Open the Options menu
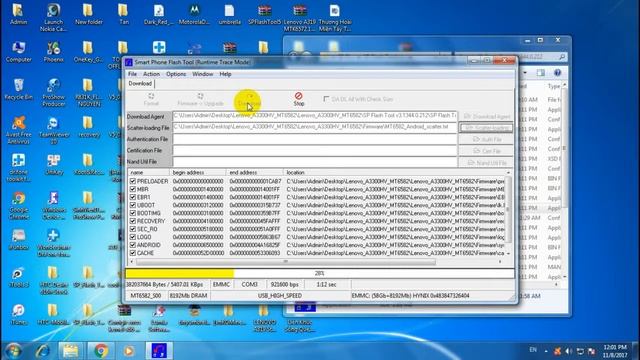 176,74
